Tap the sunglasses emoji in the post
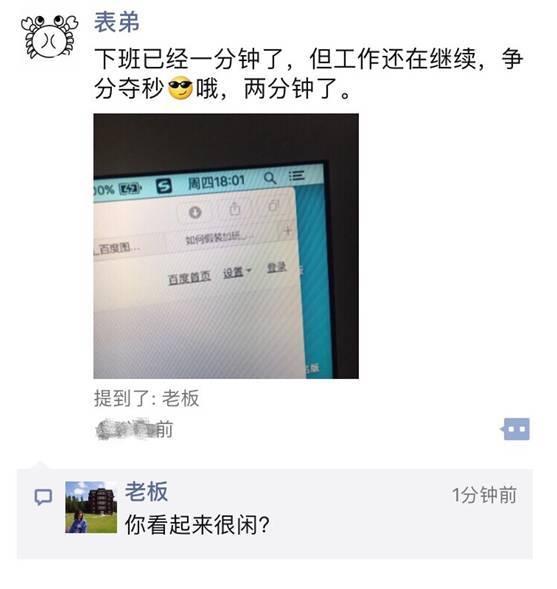The width and height of the screenshot is (557, 589). [180, 88]
